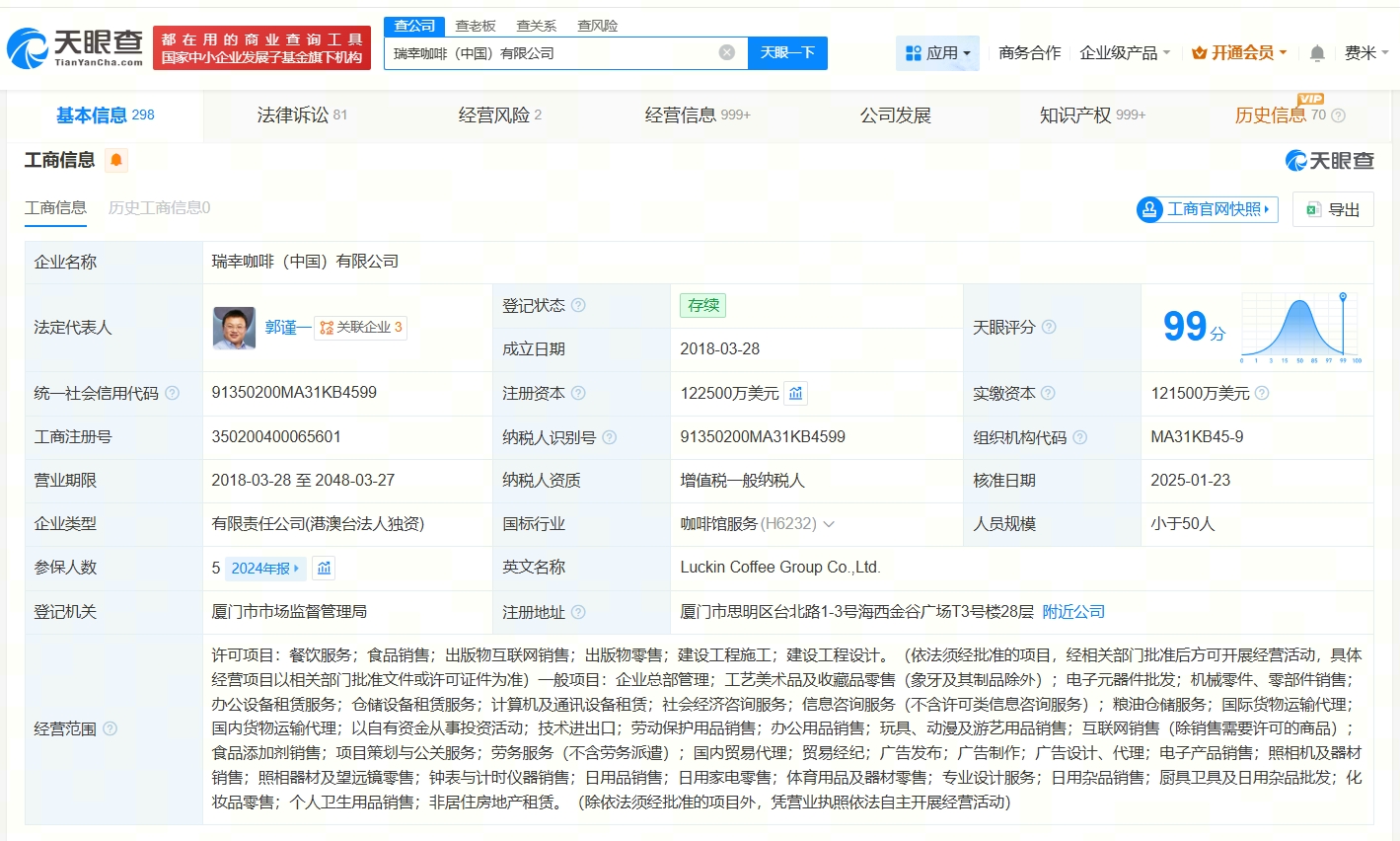Open help icon next to 注册地址
This screenshot has height=841, width=1400.
click(578, 612)
